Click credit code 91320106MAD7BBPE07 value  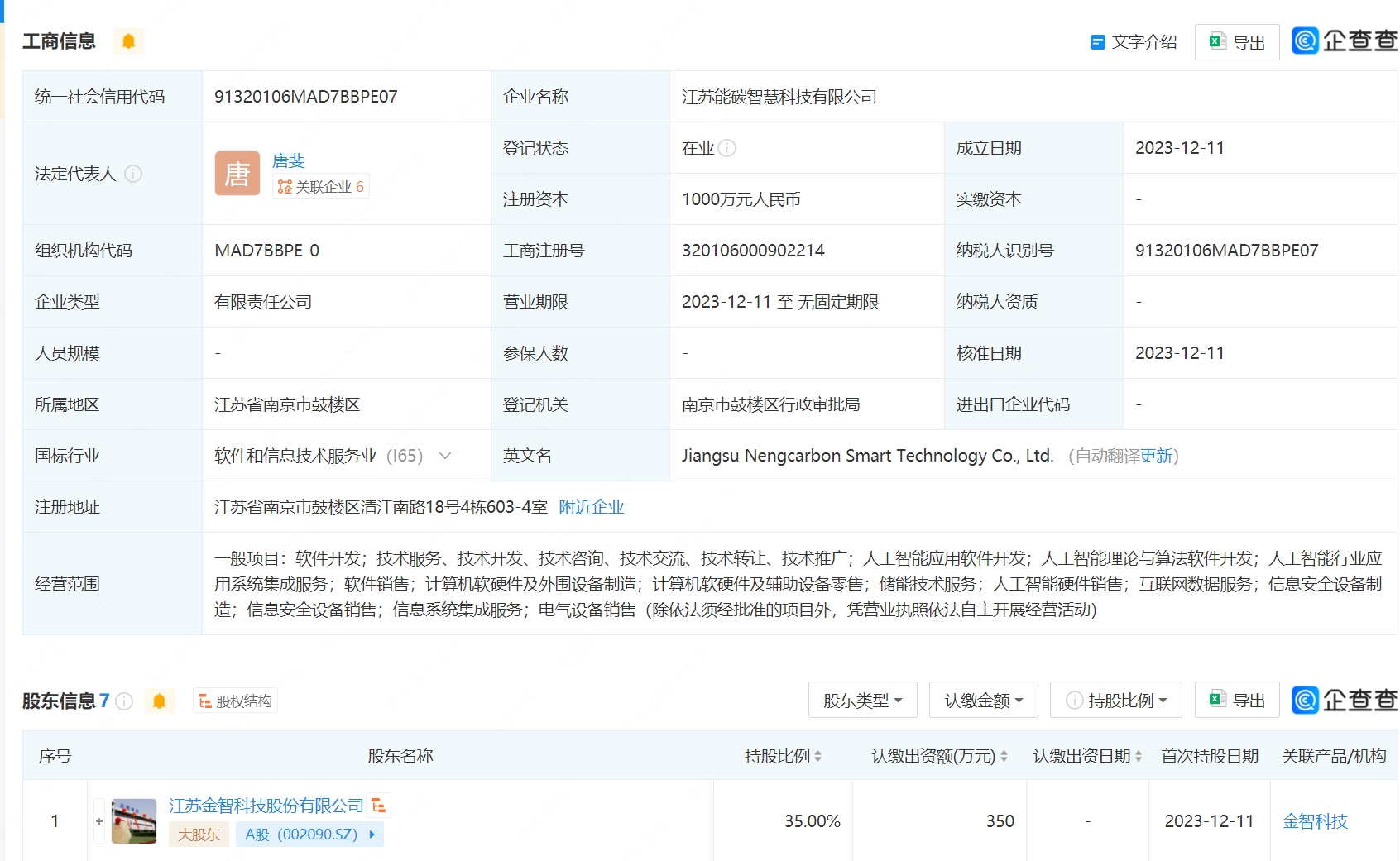306,97
